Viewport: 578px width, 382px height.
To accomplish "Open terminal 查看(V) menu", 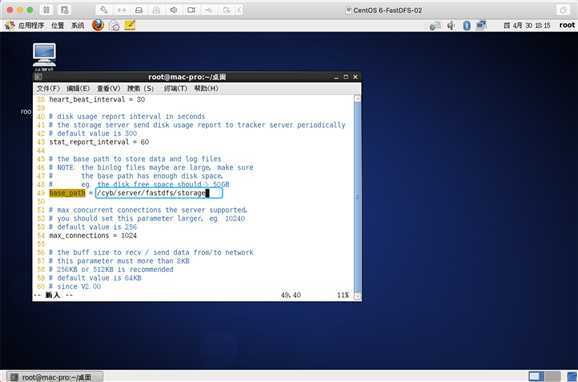I will click(108, 88).
